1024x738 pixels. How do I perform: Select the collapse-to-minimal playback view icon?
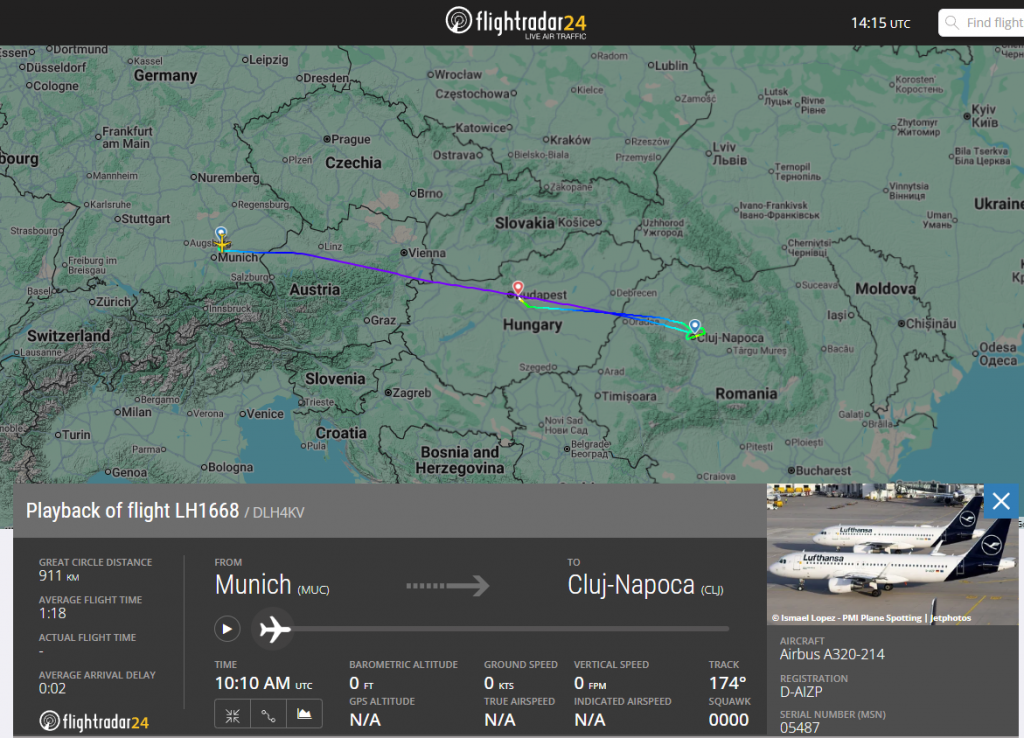232,714
